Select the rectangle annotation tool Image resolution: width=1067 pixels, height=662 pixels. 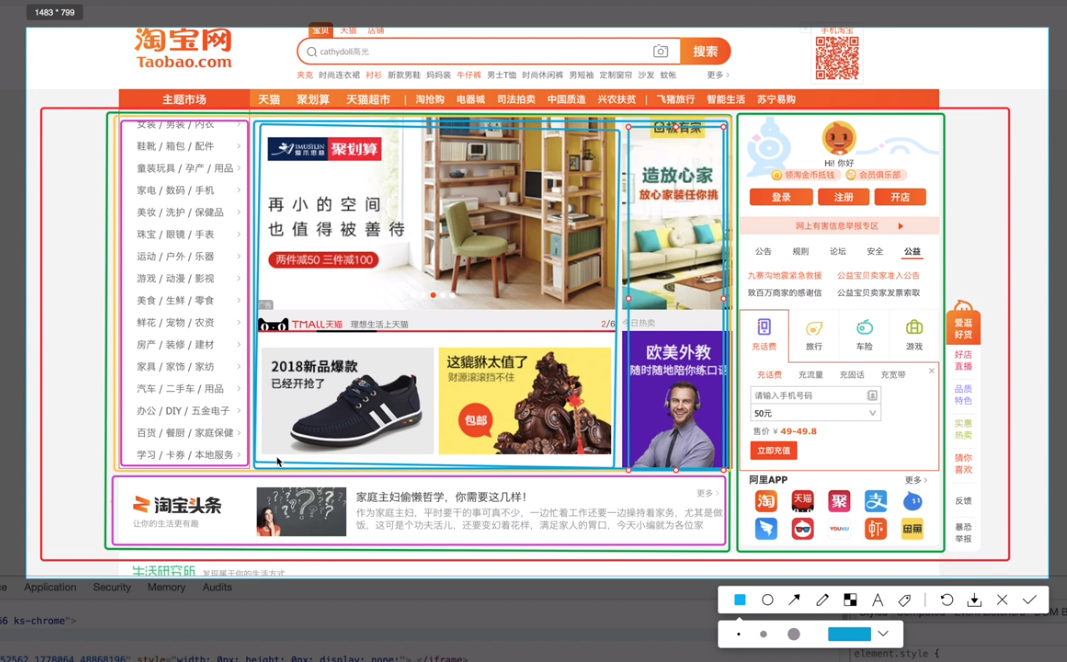(740, 599)
